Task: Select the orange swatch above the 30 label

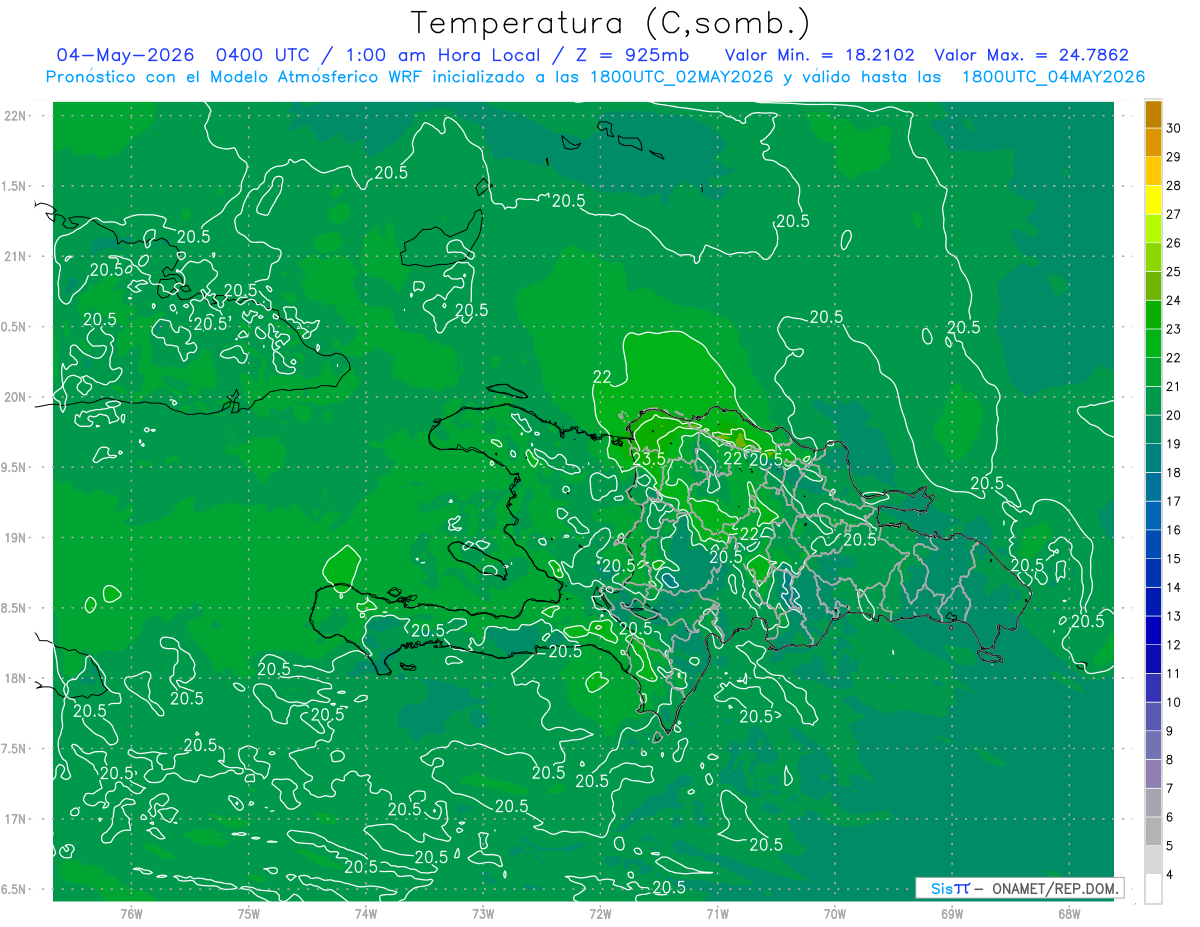Action: [x=1153, y=115]
